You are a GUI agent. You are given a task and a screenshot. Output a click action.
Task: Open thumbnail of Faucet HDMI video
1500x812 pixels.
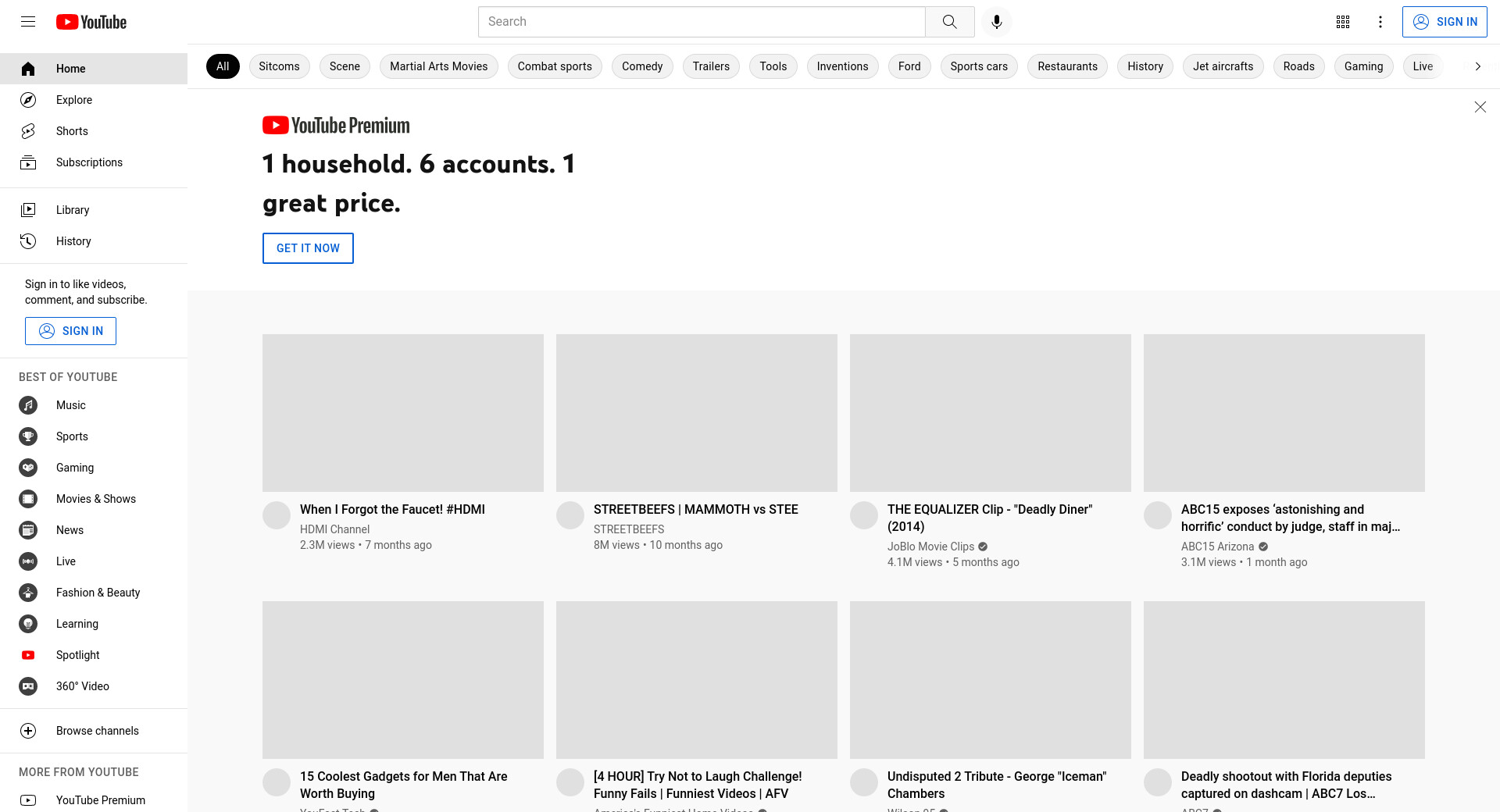coord(403,413)
